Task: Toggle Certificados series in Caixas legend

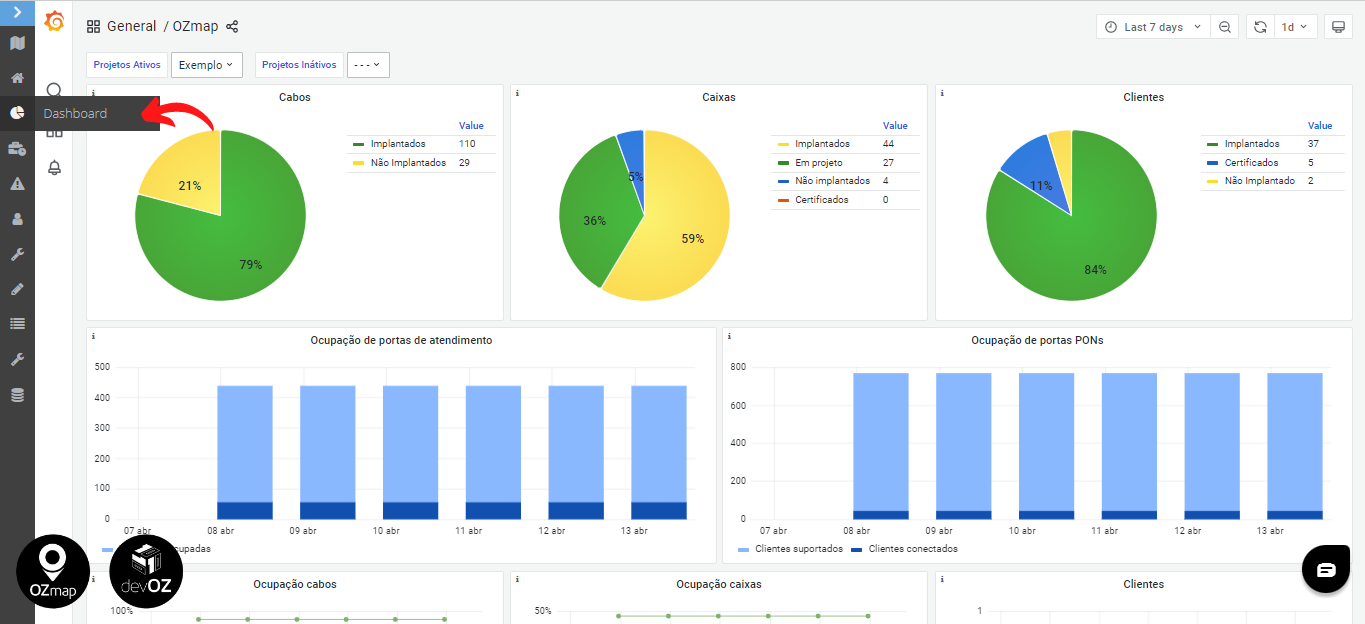Action: point(822,200)
